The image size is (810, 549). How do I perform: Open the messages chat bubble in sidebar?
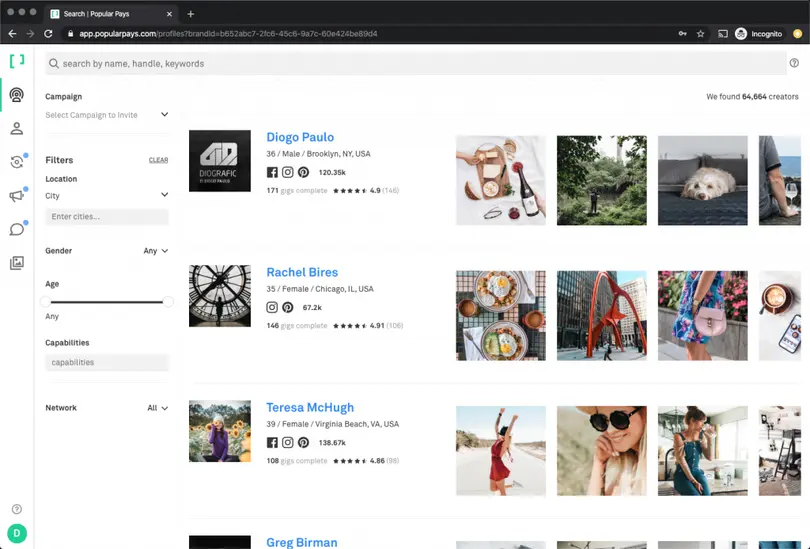[x=16, y=229]
